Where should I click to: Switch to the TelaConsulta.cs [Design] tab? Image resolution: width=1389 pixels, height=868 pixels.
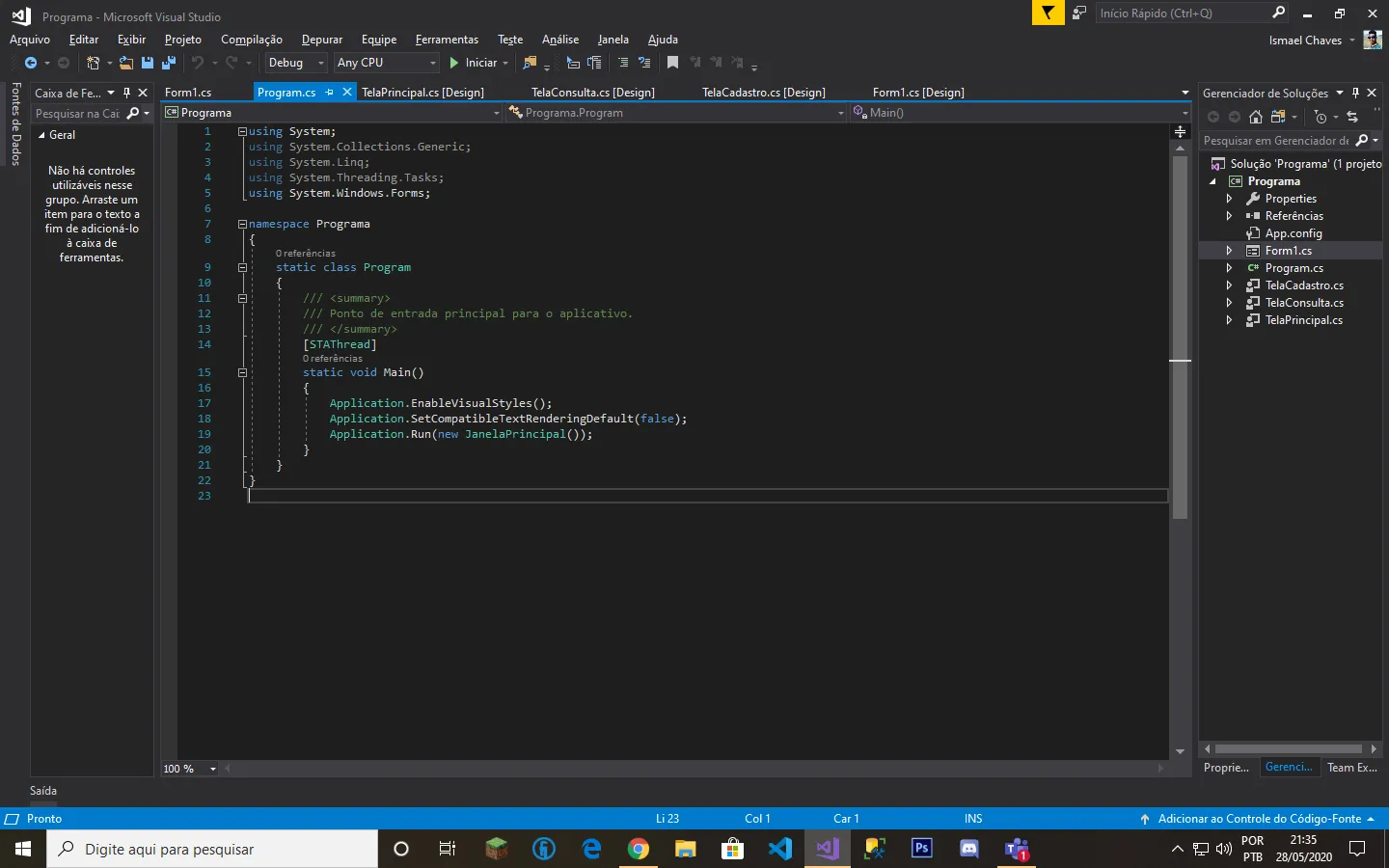[592, 93]
